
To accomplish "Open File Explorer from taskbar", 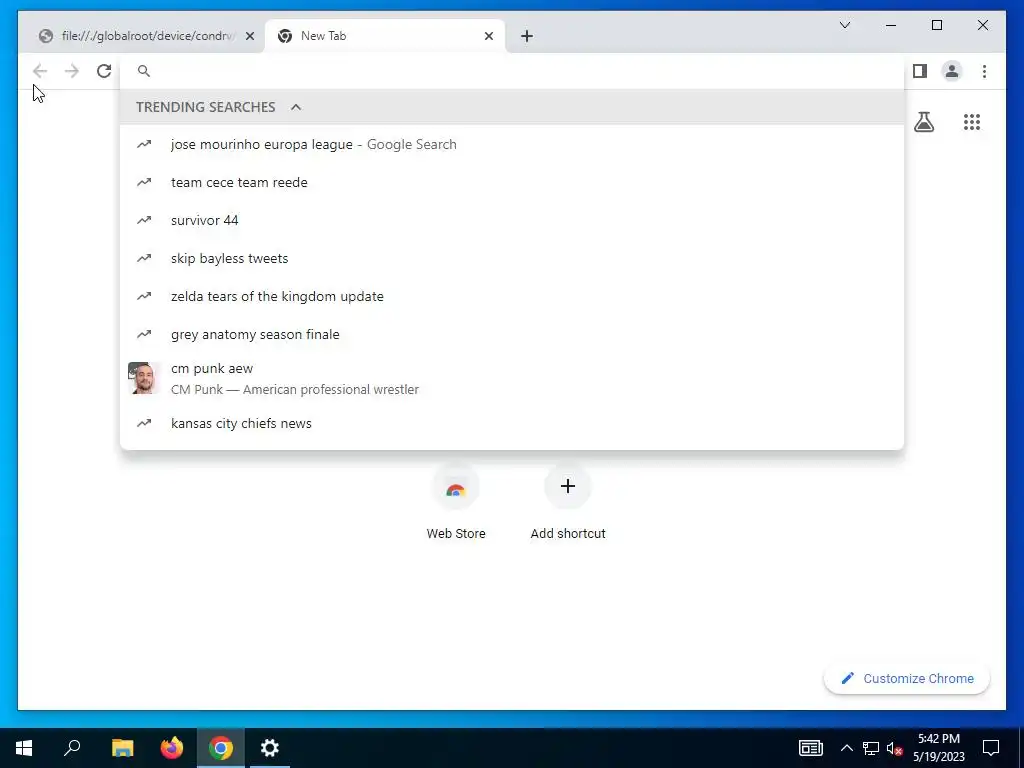I will pos(122,748).
